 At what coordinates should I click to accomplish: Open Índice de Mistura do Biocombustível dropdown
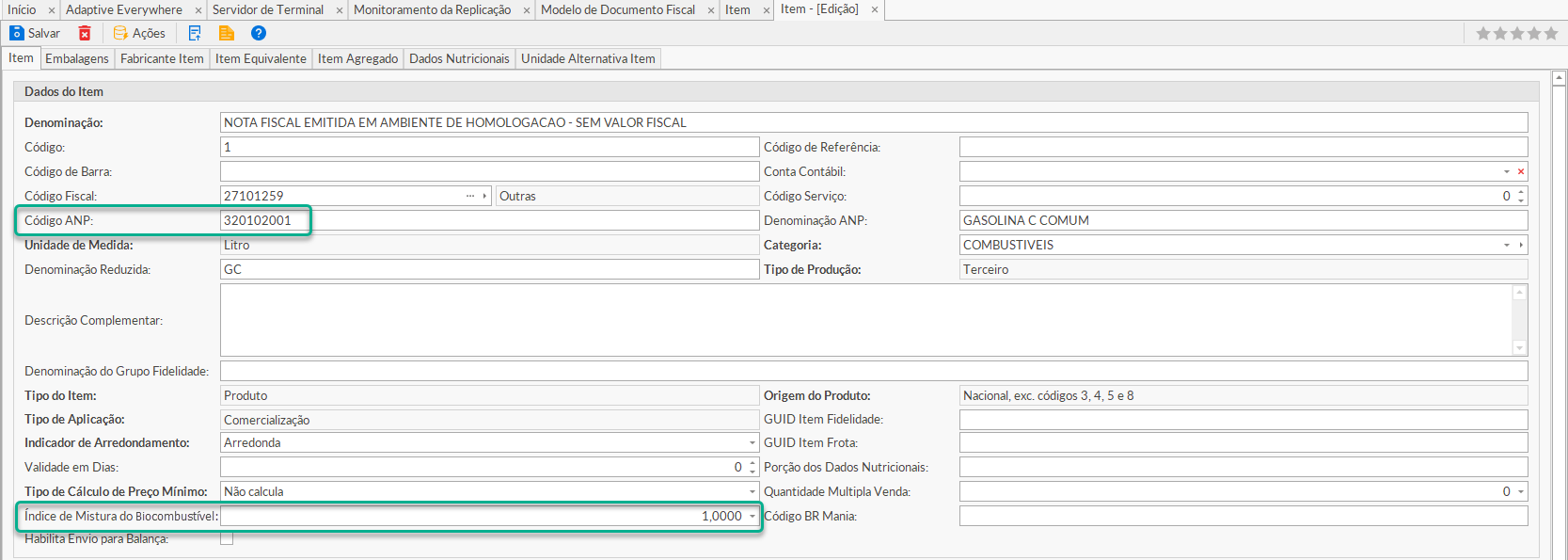752,516
